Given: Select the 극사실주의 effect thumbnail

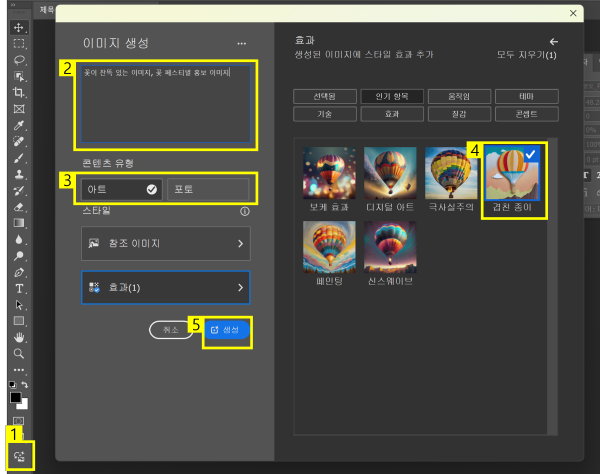Looking at the screenshot, I should [x=451, y=173].
